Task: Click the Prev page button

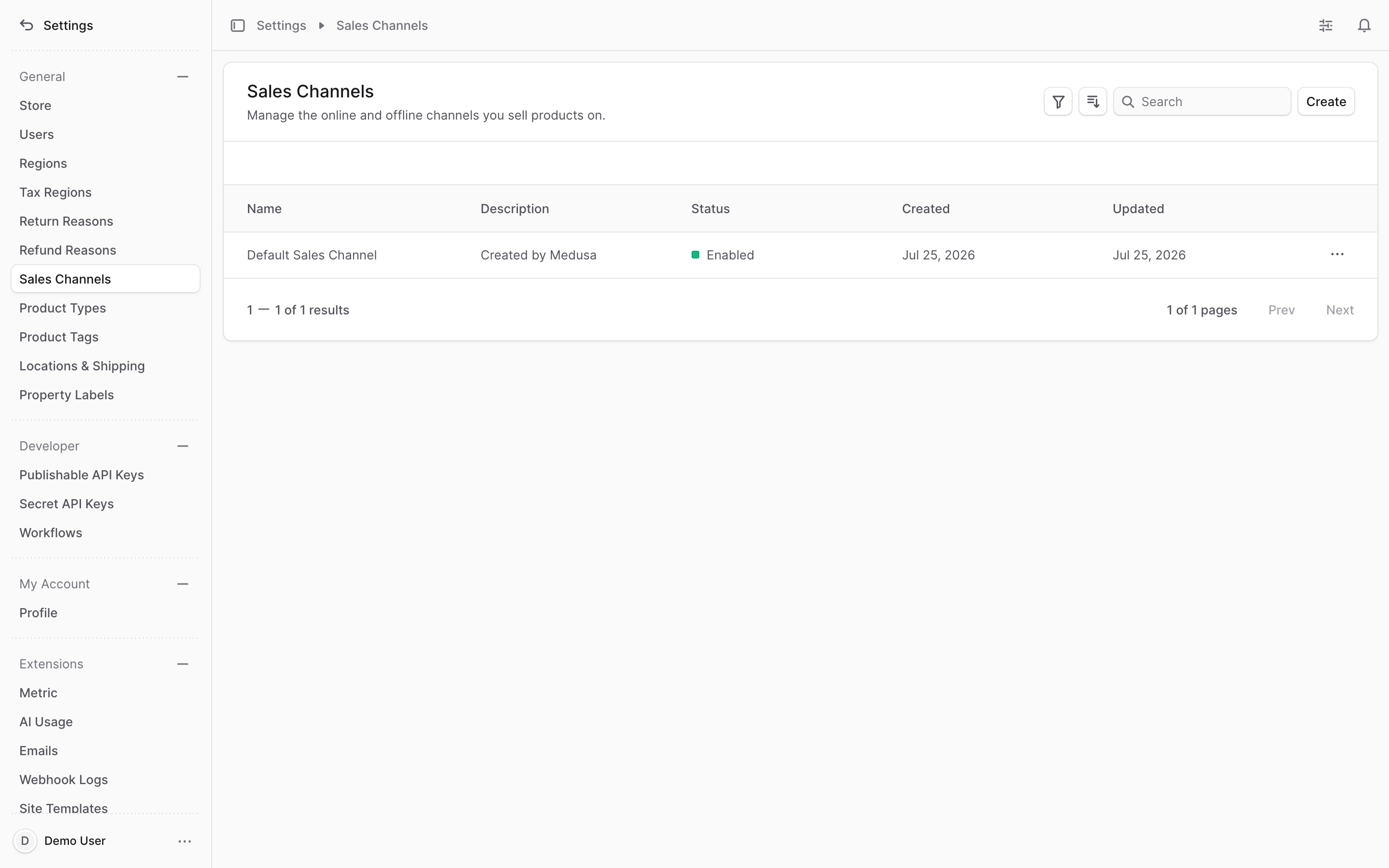Action: [1281, 310]
